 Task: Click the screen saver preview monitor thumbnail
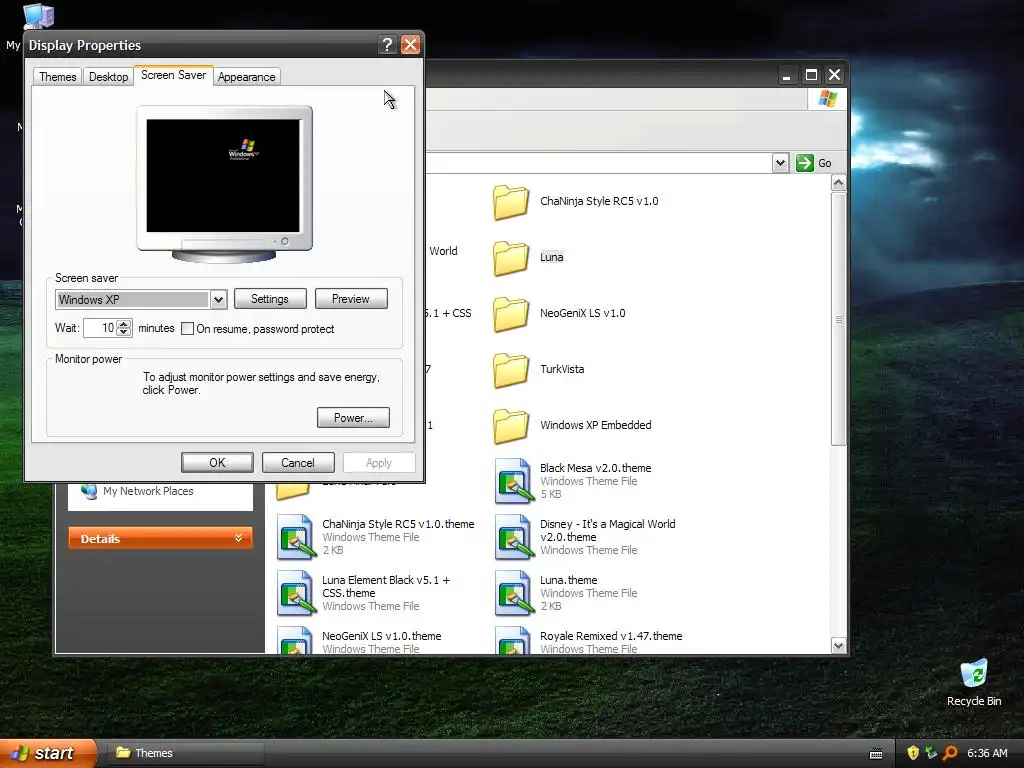tap(224, 183)
